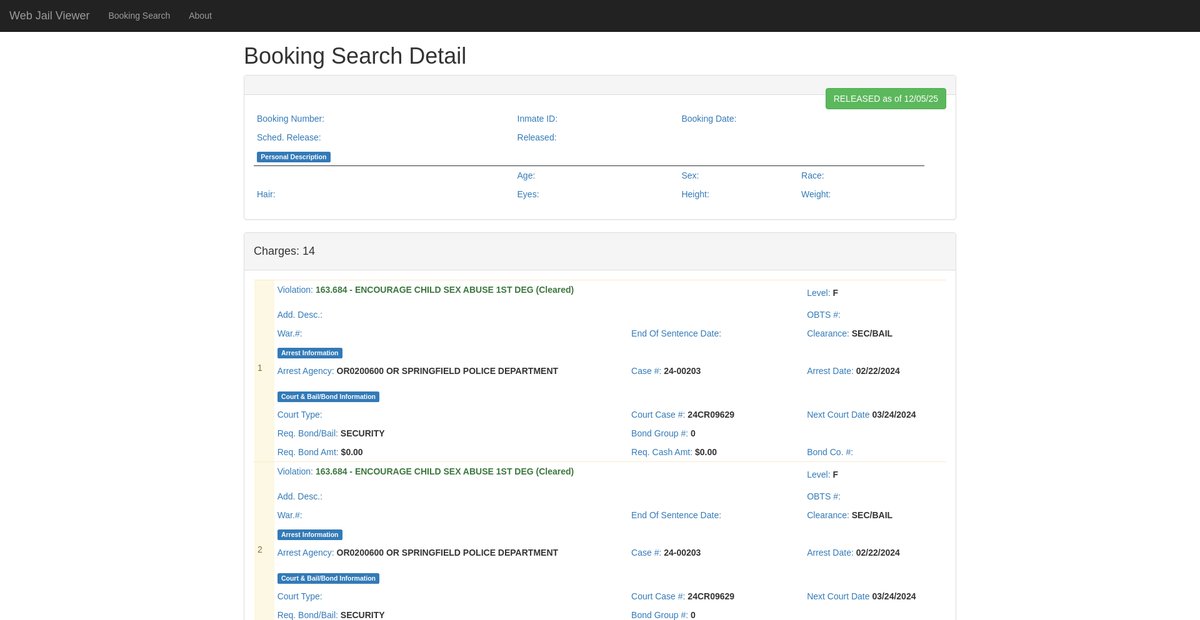
Task: Click charge 1 Court & Bail/Bond Information badge
Action: click(x=328, y=397)
